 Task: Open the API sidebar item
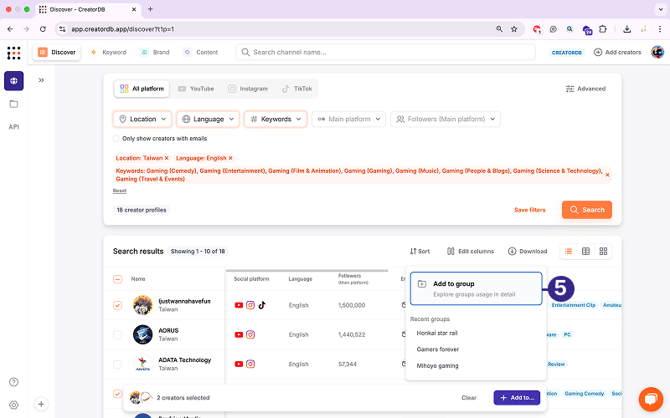pyautogui.click(x=14, y=127)
